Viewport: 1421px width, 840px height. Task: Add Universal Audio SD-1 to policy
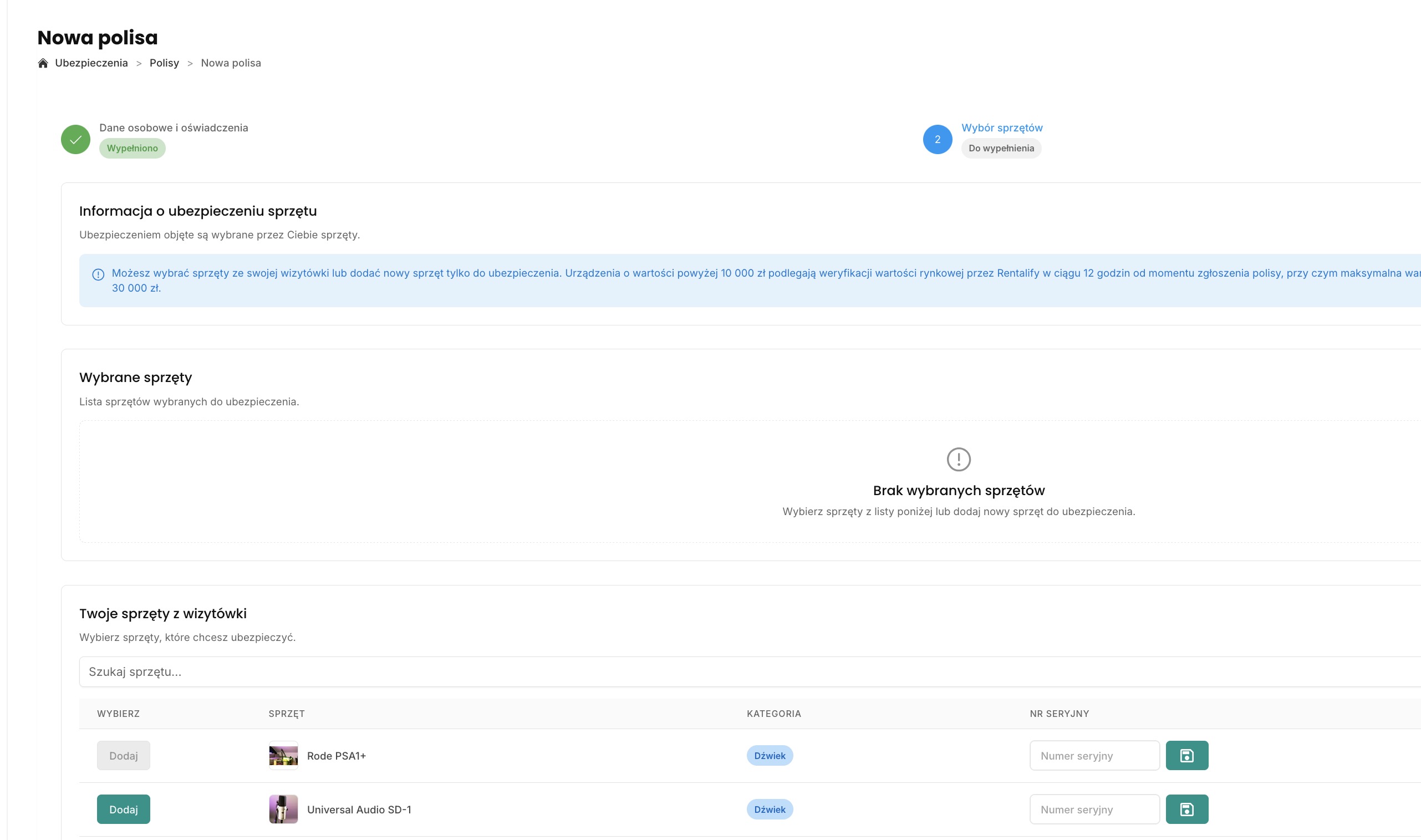(x=124, y=809)
